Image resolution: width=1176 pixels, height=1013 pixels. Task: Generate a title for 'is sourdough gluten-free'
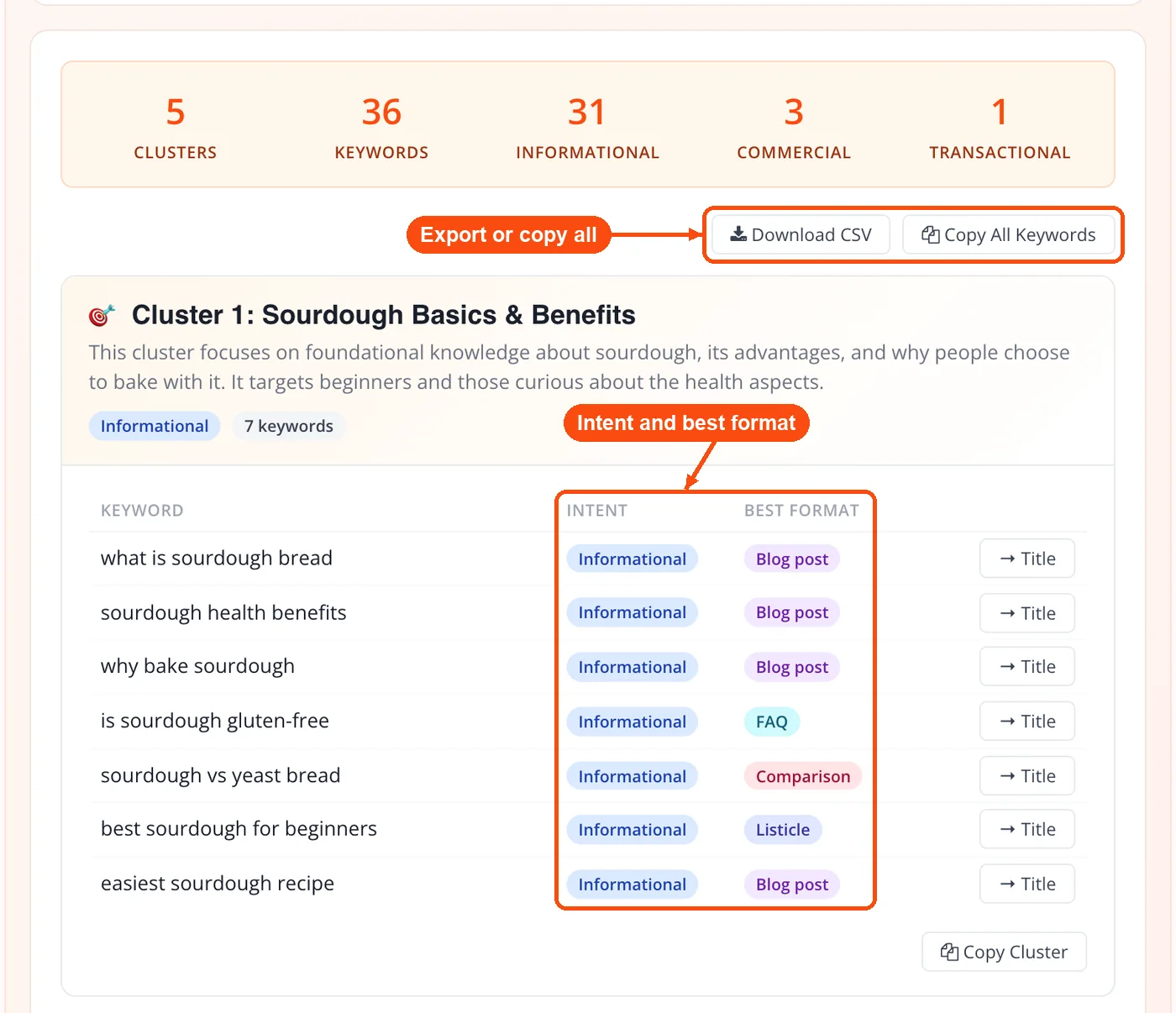[1027, 722]
